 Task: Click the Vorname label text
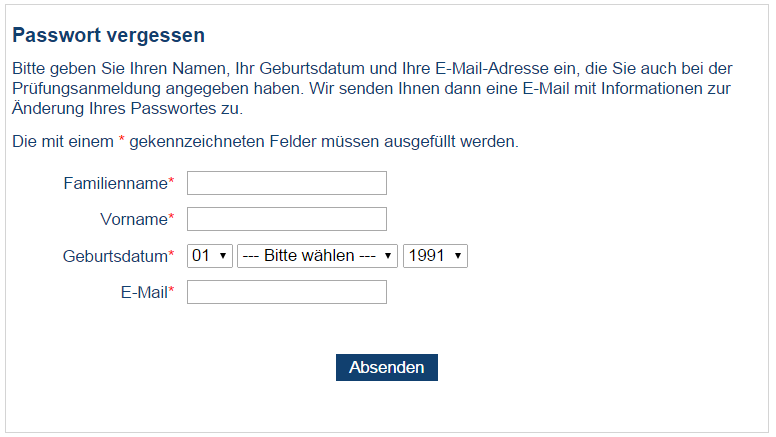click(x=133, y=219)
